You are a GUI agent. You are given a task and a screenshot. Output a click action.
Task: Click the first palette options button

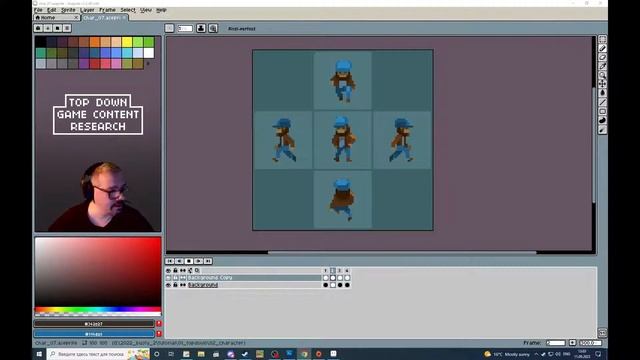[x=38, y=28]
